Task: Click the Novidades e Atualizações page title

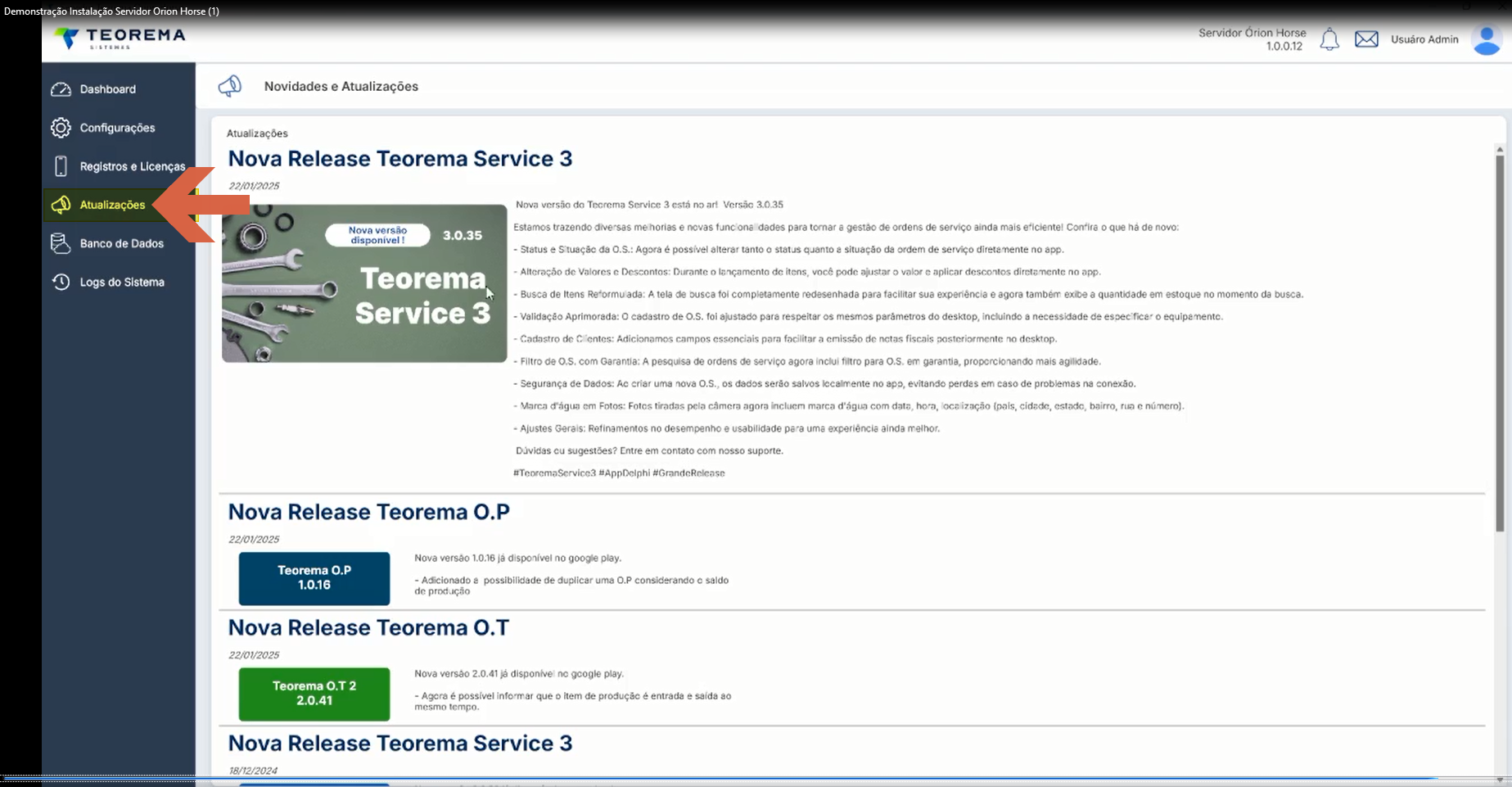Action: [x=341, y=86]
